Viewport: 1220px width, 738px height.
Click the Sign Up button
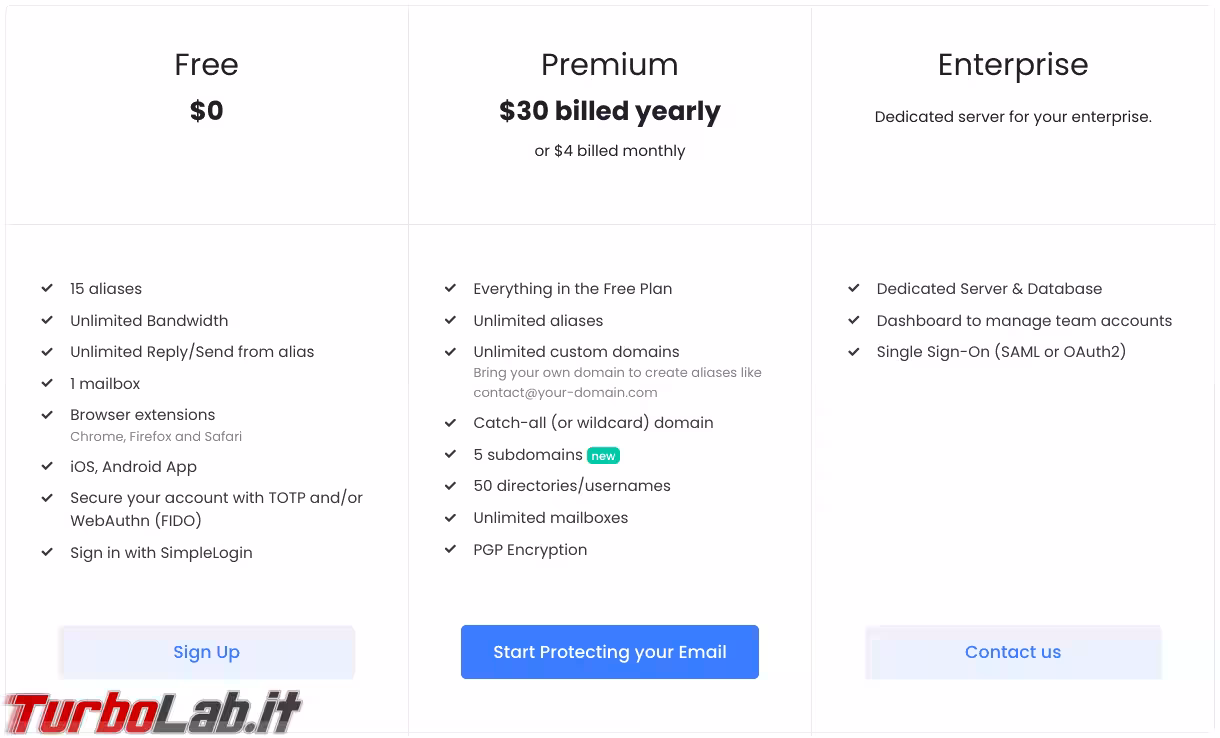click(206, 652)
